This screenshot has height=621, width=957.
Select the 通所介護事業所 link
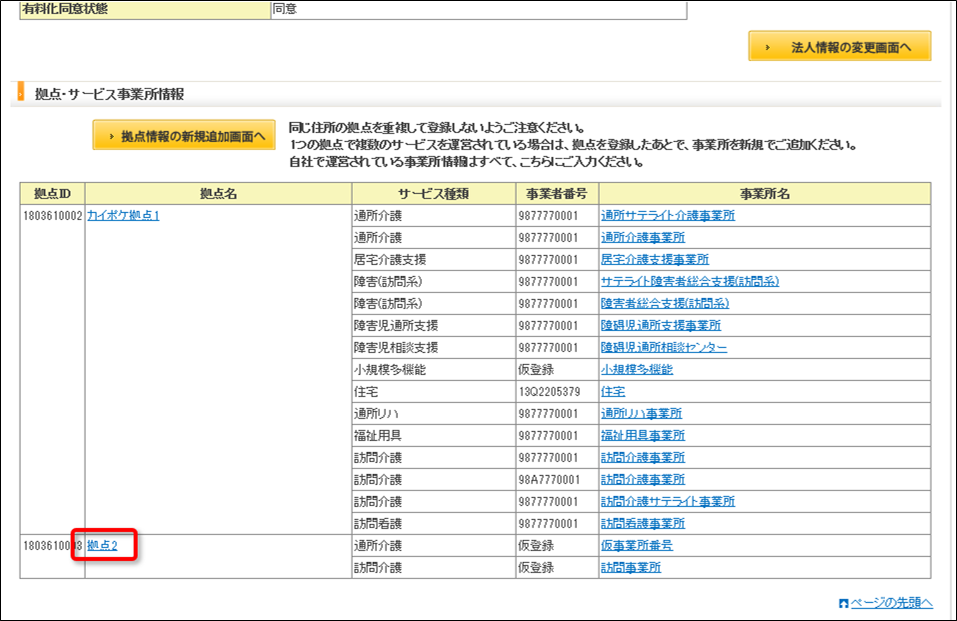point(643,238)
